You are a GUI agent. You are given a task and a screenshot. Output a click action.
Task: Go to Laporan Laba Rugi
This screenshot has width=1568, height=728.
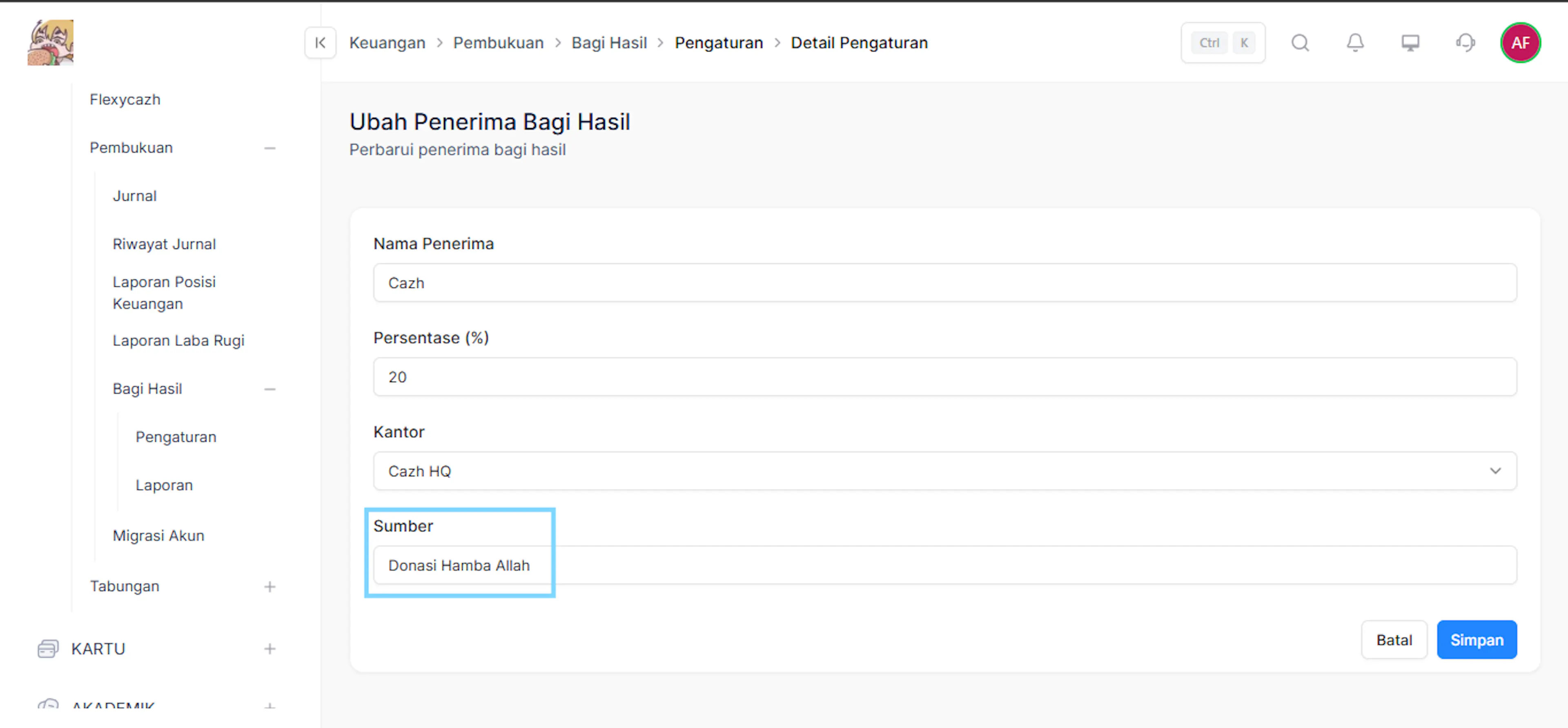[x=178, y=341]
